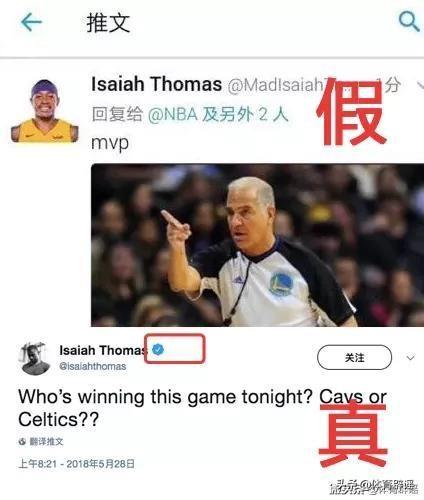424x500 pixels.
Task: Tap the back arrow icon
Action: point(31,22)
